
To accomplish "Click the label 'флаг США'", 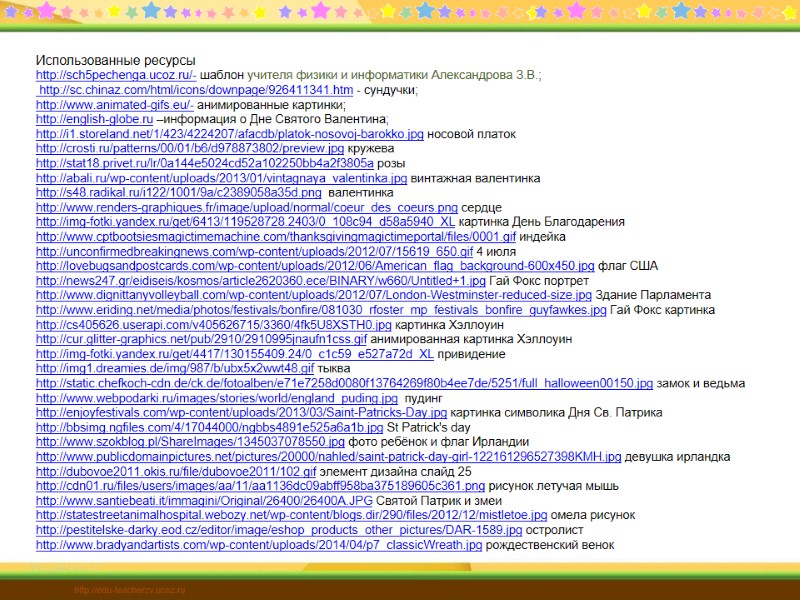I will point(628,265).
